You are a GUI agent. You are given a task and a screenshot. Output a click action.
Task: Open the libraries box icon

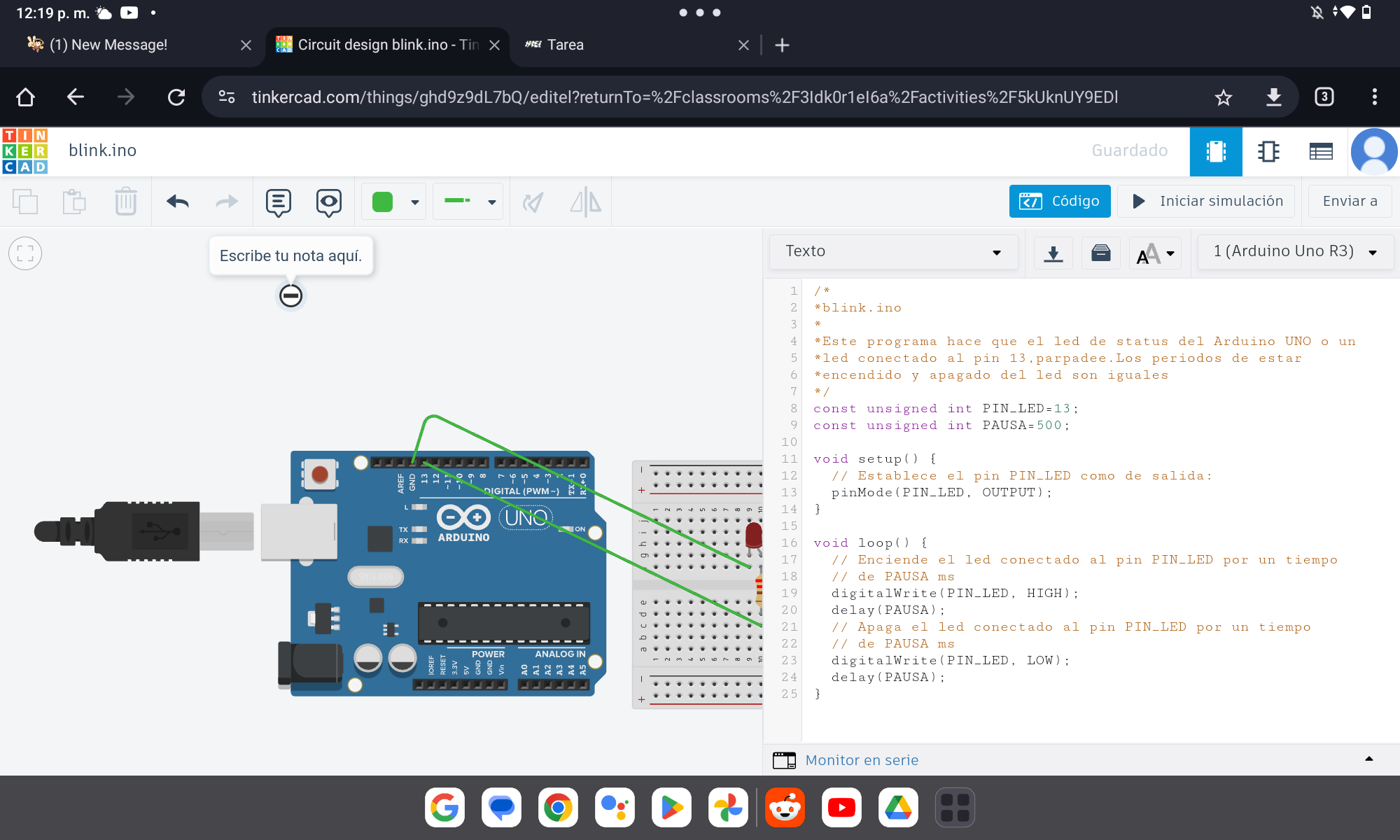coord(1100,253)
